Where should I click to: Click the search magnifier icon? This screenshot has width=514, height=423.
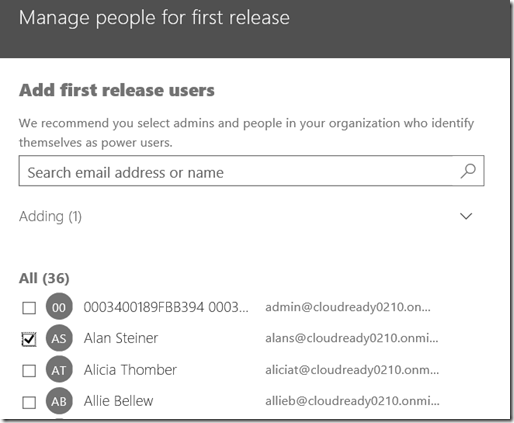point(468,171)
